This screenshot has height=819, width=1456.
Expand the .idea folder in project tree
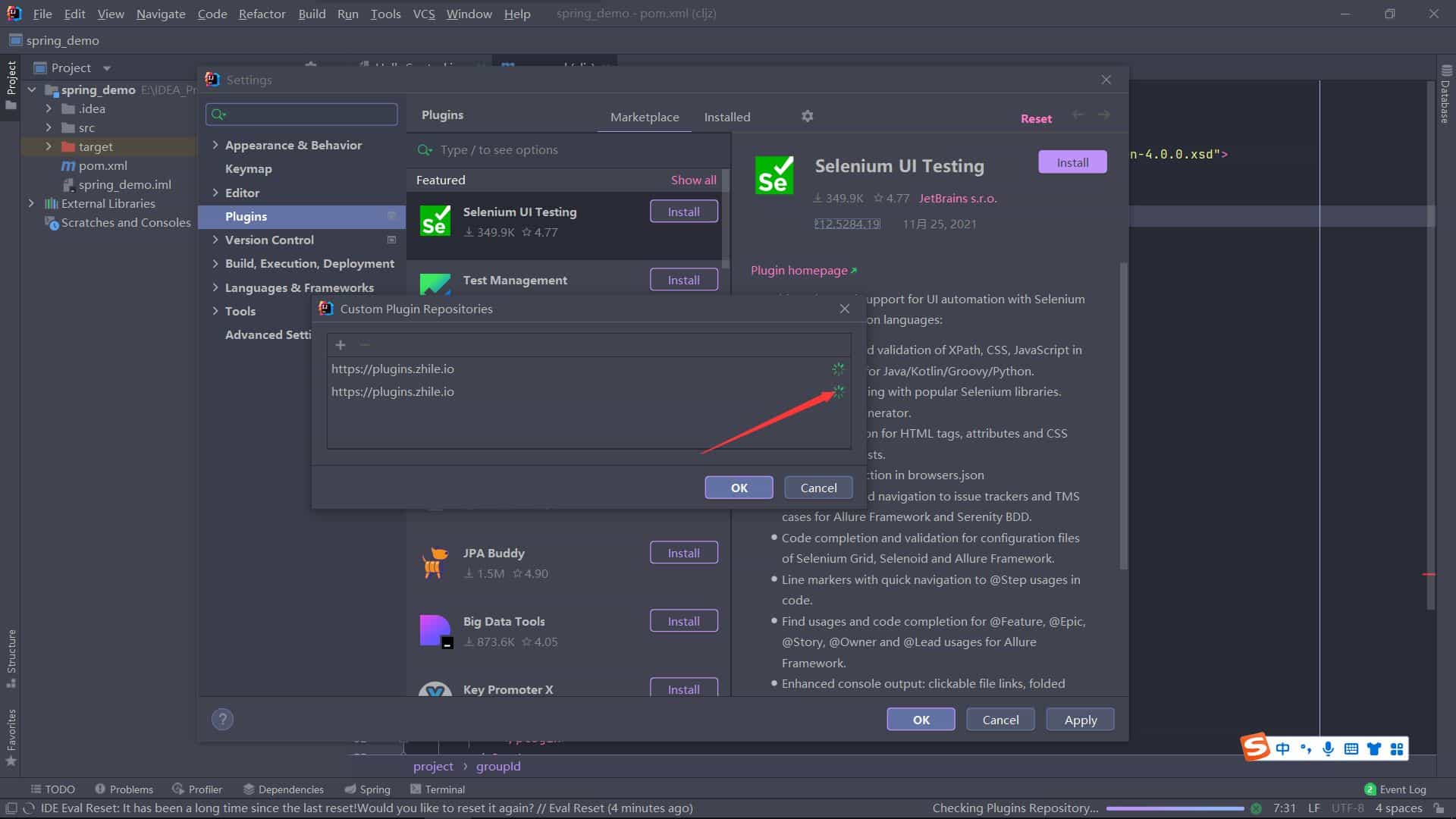pos(49,108)
